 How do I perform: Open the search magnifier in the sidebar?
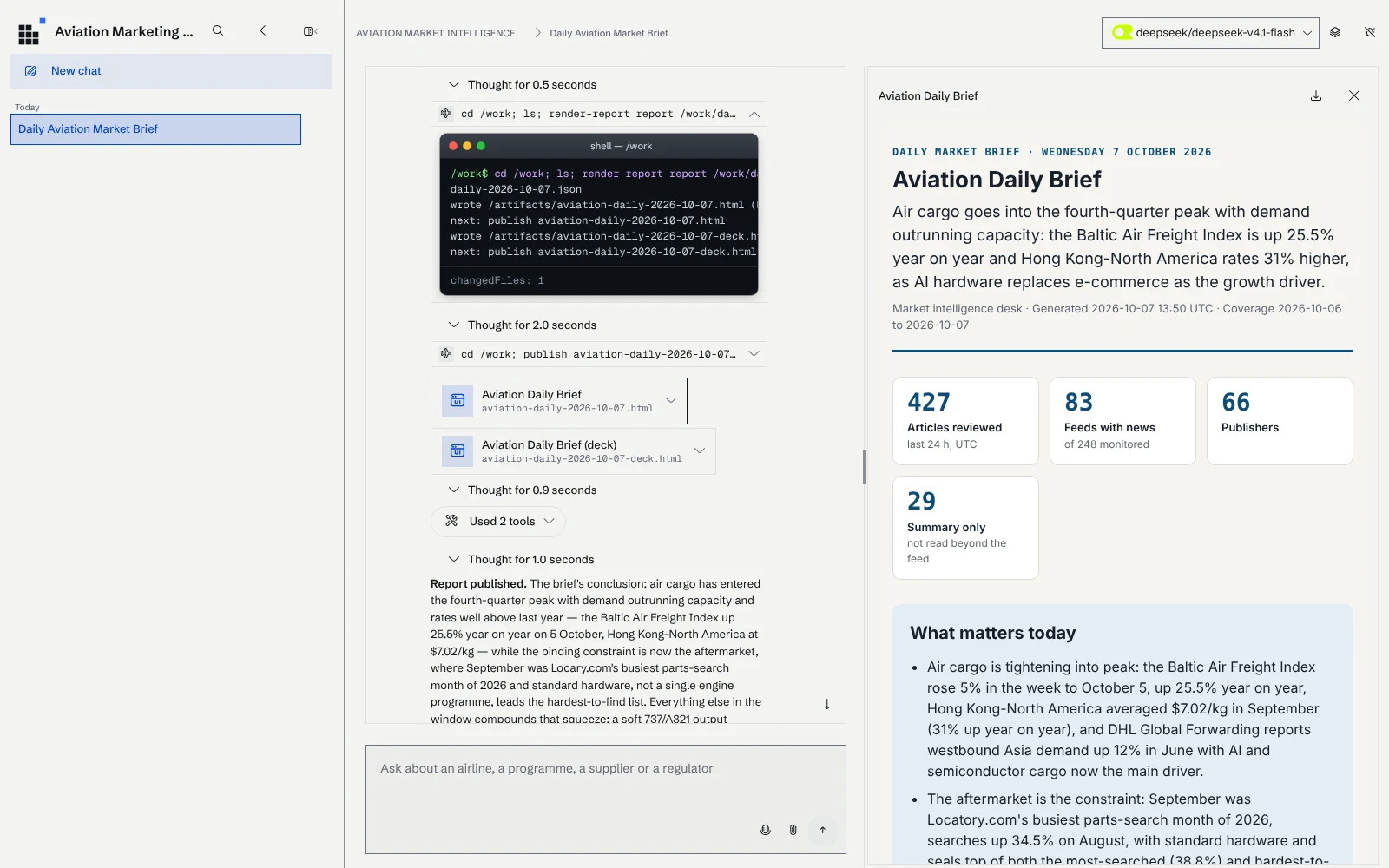coord(218,31)
